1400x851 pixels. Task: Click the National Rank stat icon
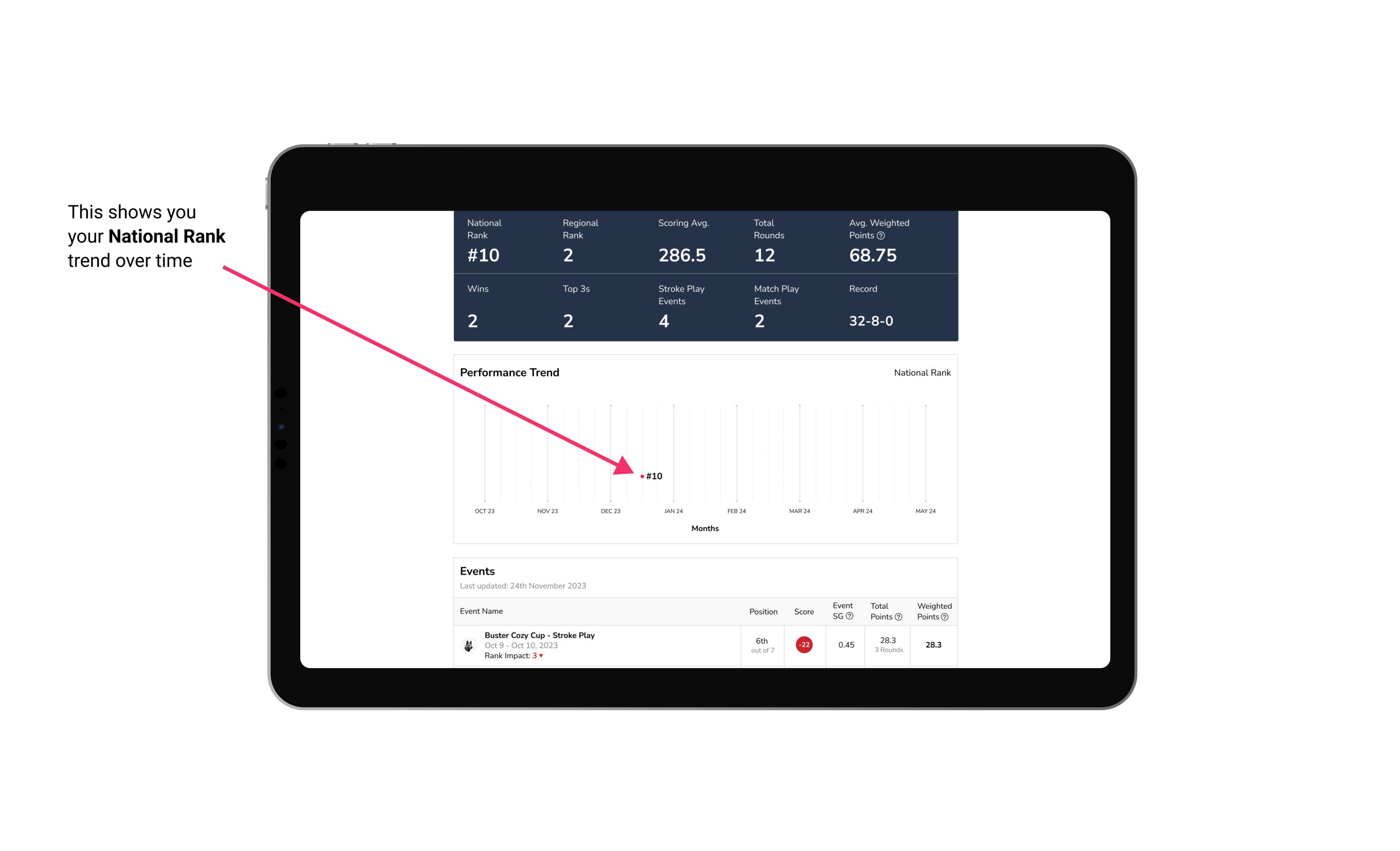point(490,244)
